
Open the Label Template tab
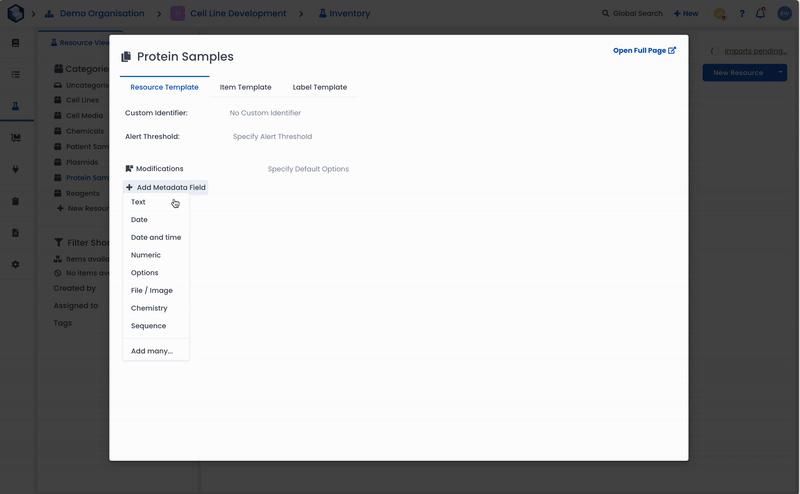(x=320, y=87)
